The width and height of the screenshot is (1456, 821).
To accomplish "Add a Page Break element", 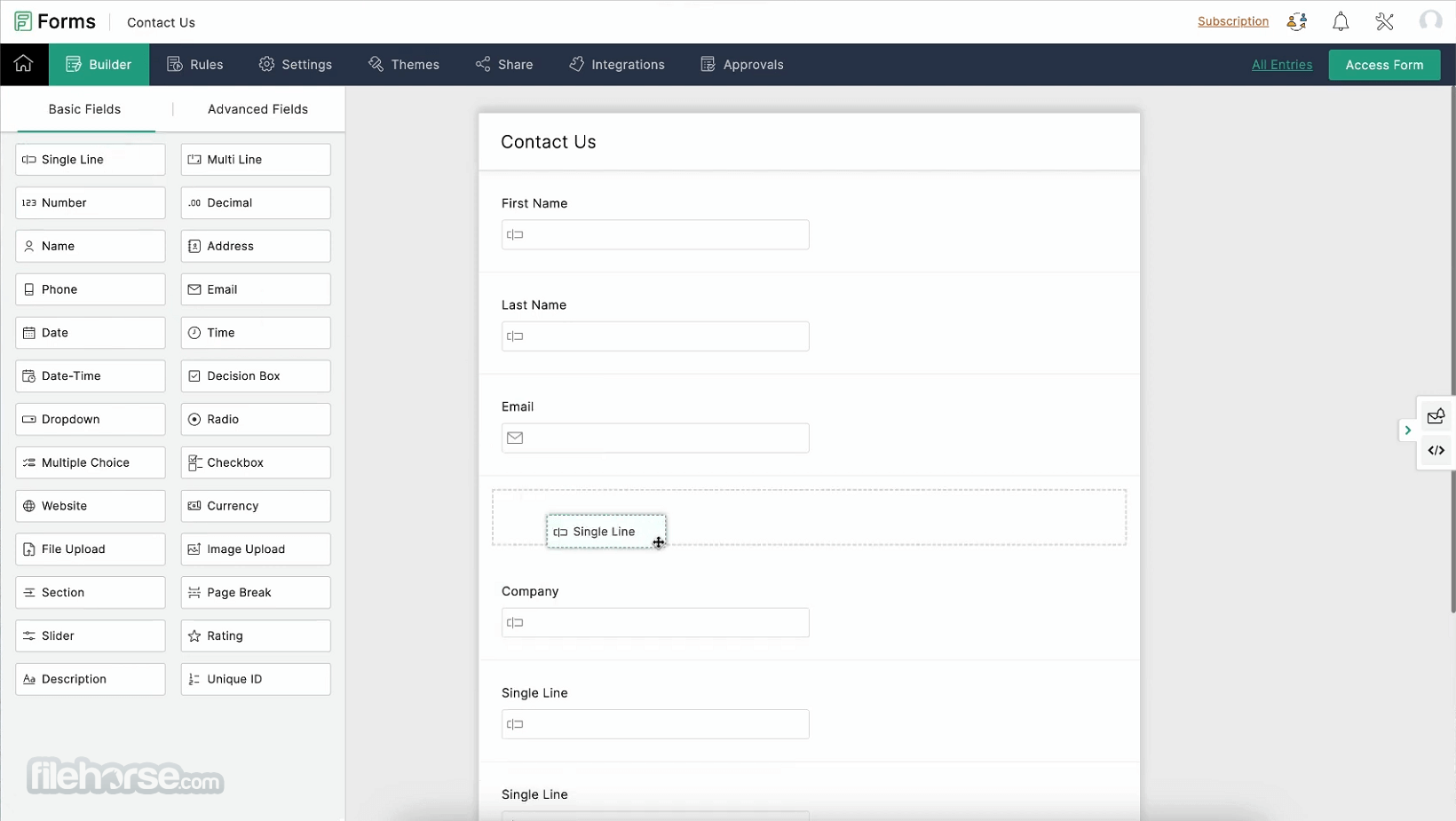I will point(256,592).
